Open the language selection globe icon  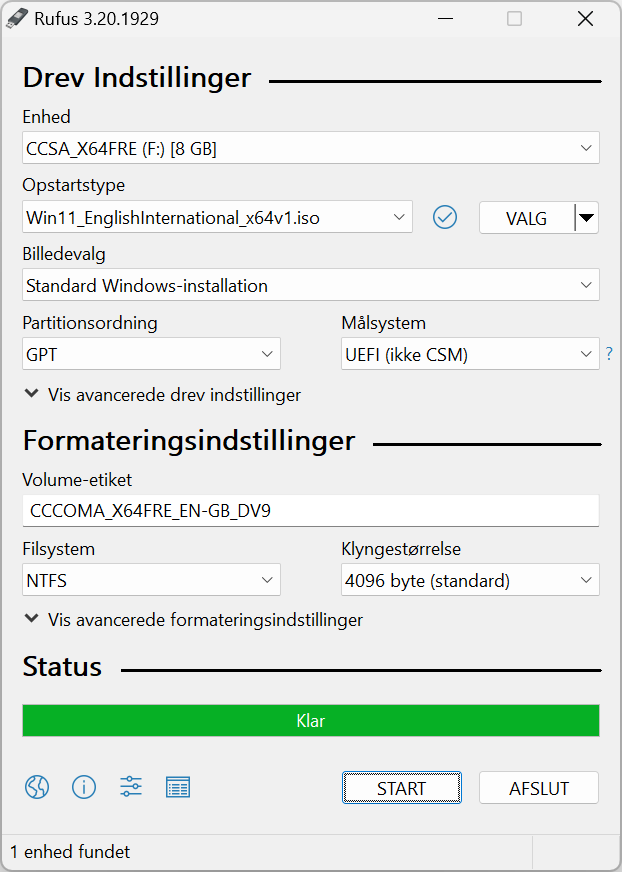coord(37,787)
